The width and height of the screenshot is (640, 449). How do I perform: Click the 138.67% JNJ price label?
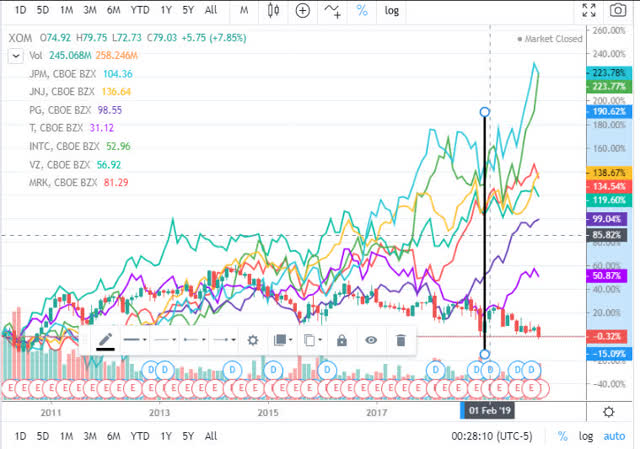pos(609,173)
